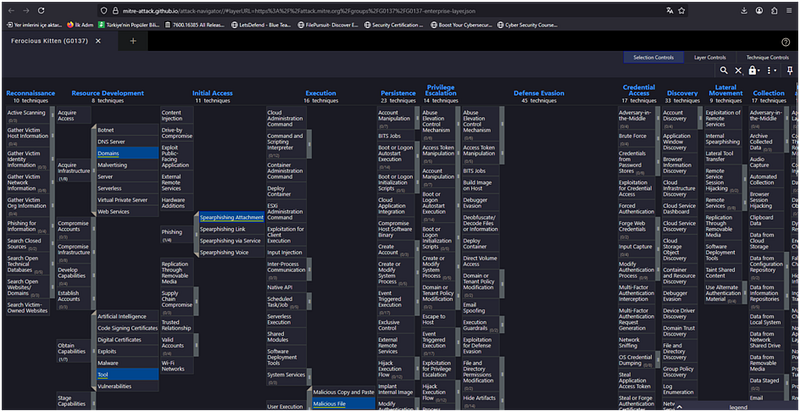Image resolution: width=800 pixels, height=412 pixels.
Task: Switch to Selection Controls tab
Action: 654,58
